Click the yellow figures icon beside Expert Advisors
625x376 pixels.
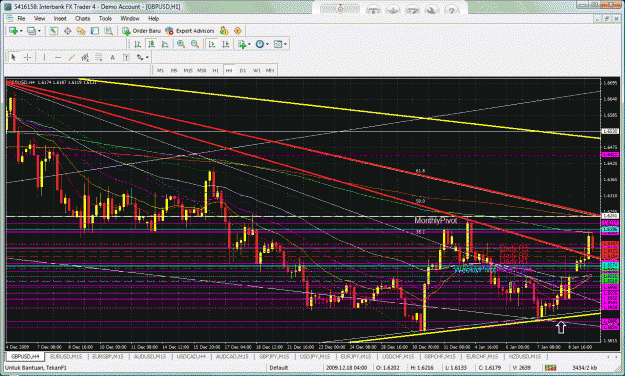pos(224,31)
